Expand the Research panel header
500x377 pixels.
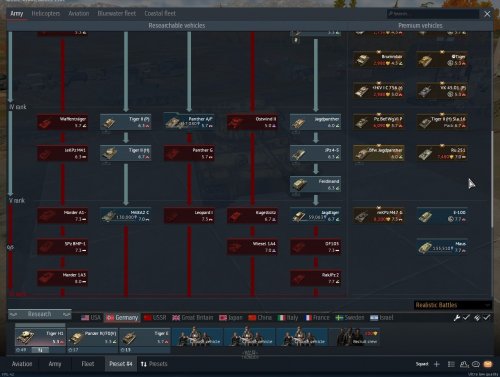(40, 314)
